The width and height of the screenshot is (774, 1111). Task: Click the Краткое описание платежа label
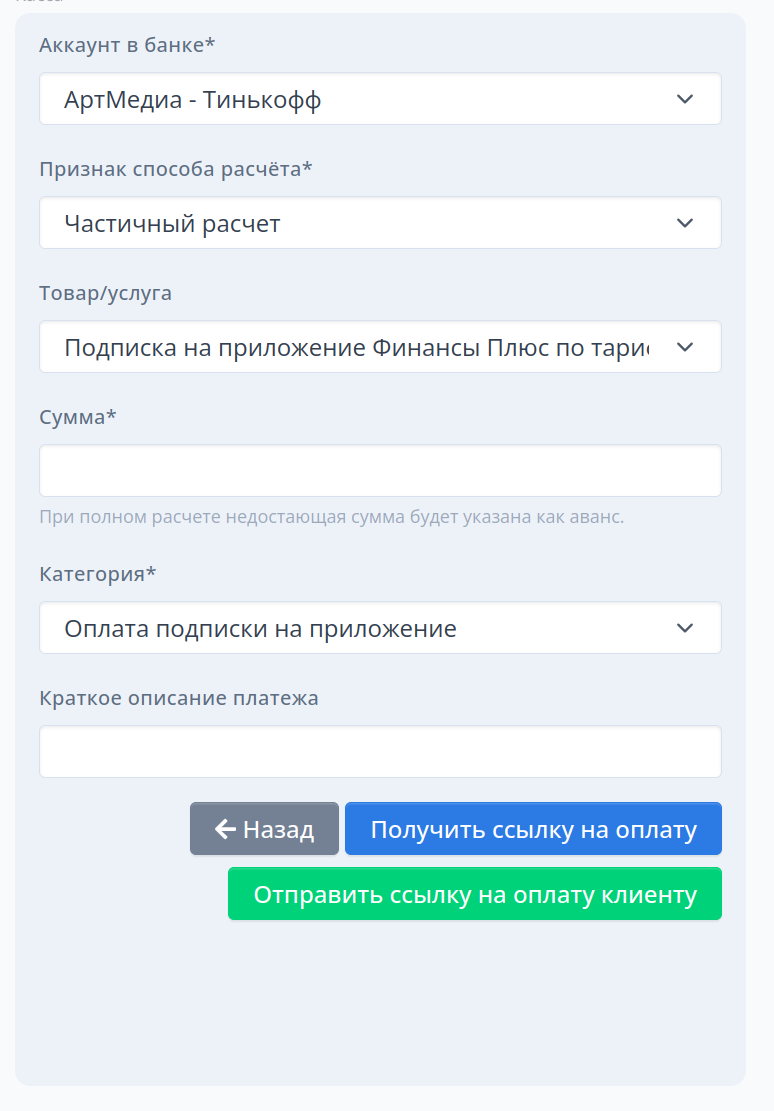(179, 698)
